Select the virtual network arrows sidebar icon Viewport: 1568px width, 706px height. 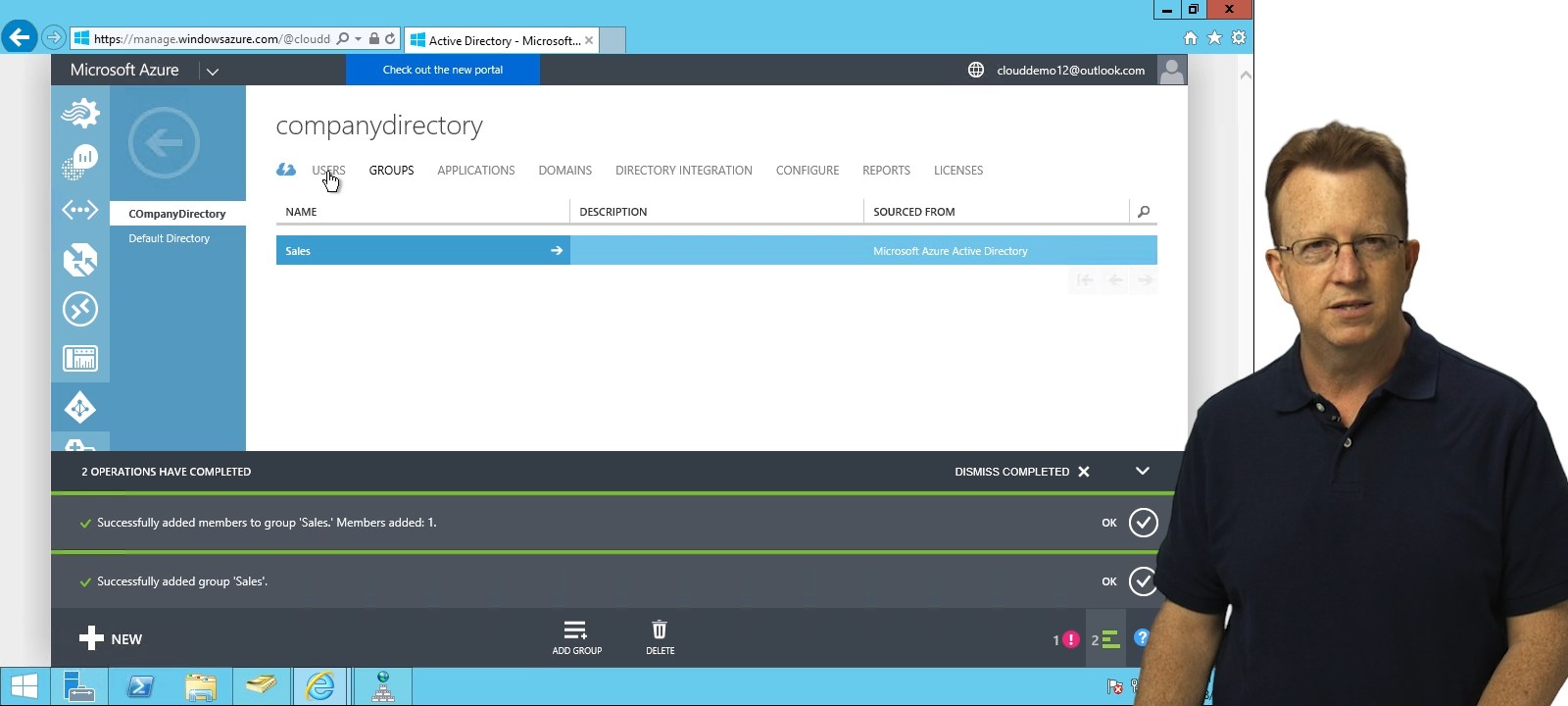click(x=80, y=210)
